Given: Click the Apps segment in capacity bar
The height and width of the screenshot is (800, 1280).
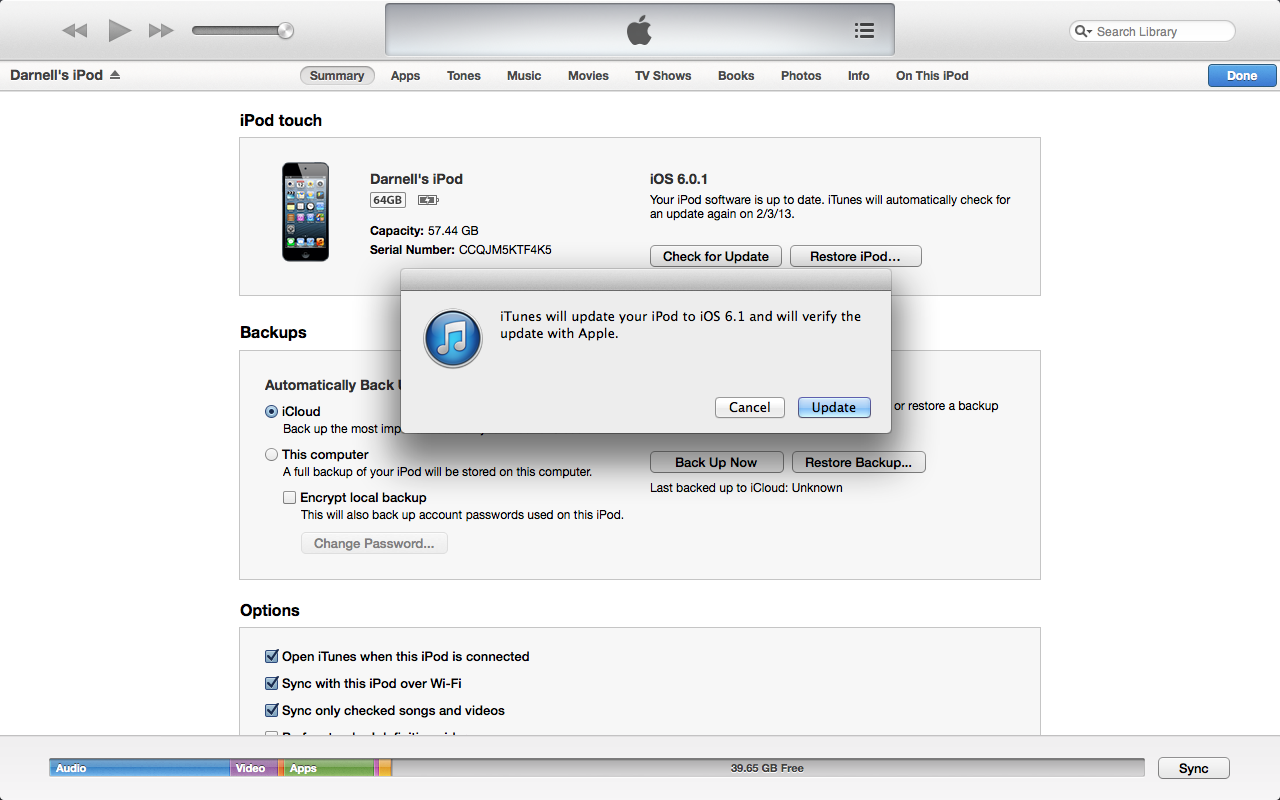Looking at the screenshot, I should tap(329, 768).
